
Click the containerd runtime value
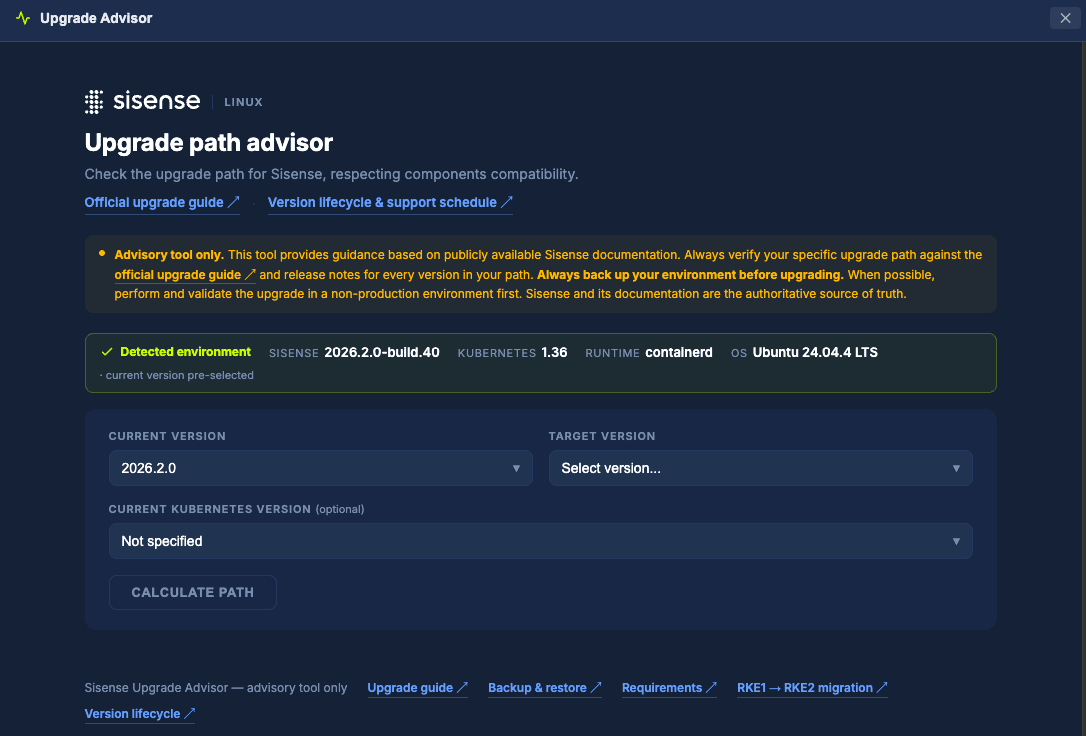pyautogui.click(x=679, y=352)
